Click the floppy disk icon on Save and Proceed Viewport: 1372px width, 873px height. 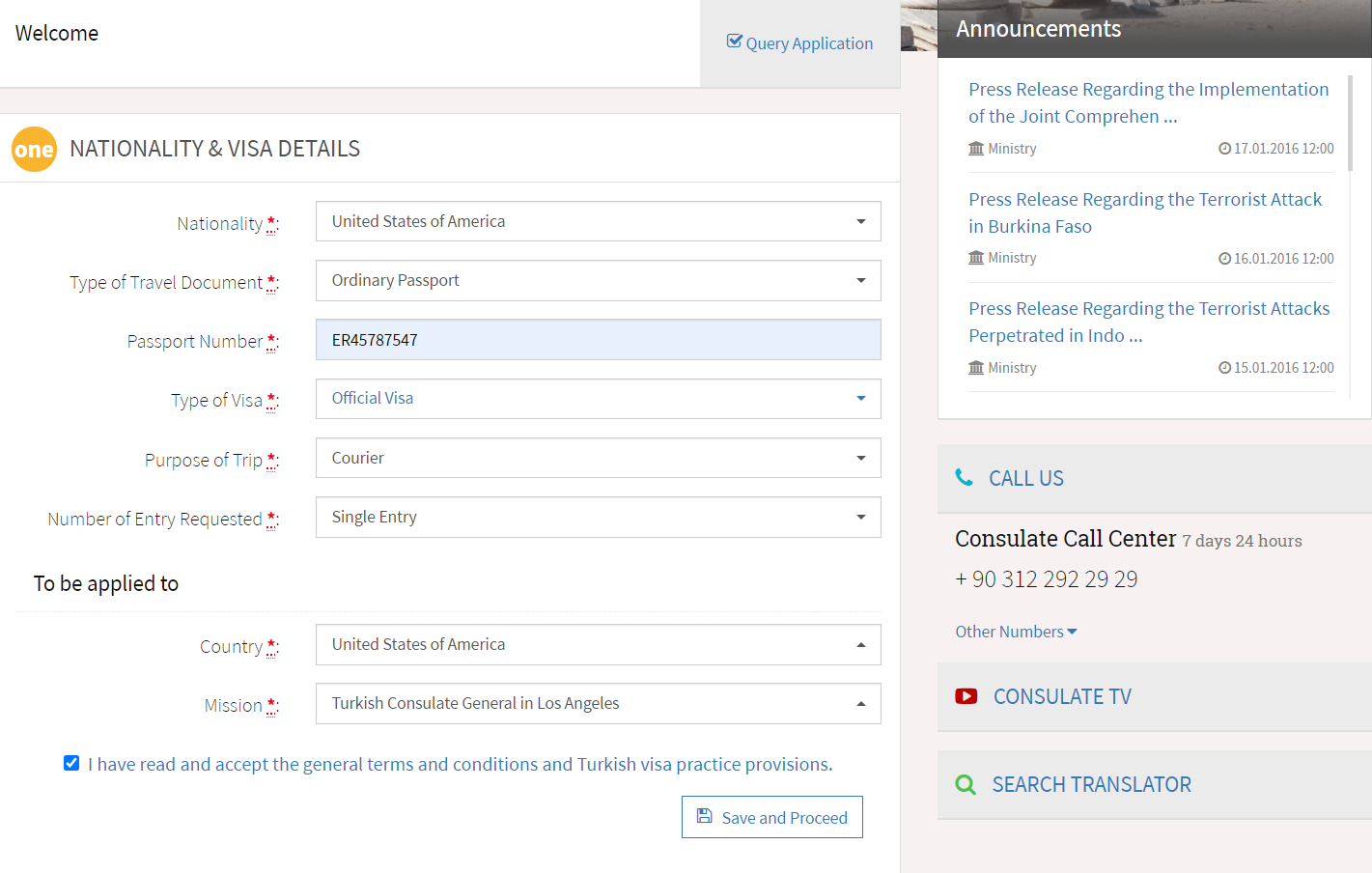point(704,817)
